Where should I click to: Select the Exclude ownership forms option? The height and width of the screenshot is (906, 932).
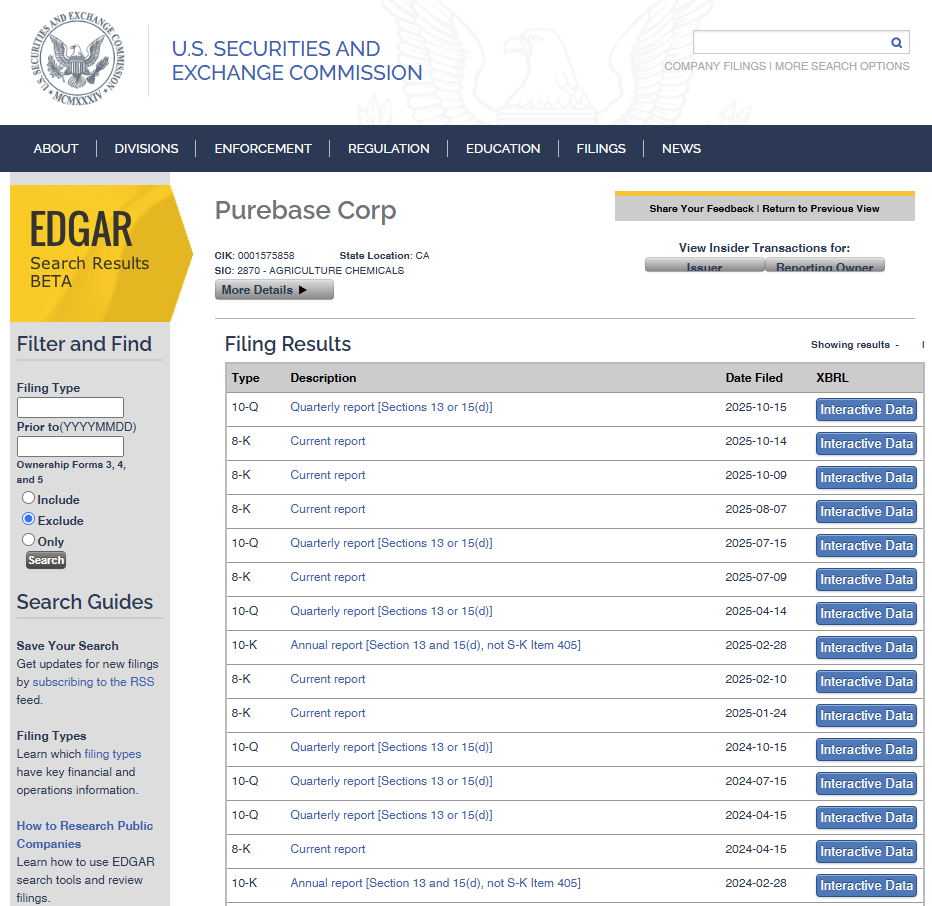(x=29, y=519)
